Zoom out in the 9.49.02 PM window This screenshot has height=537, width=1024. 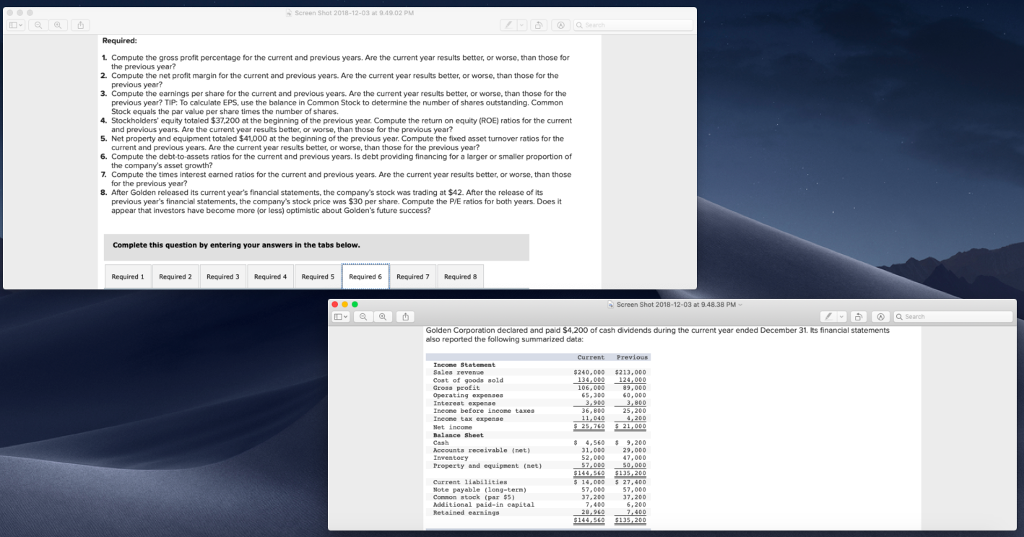tap(39, 25)
